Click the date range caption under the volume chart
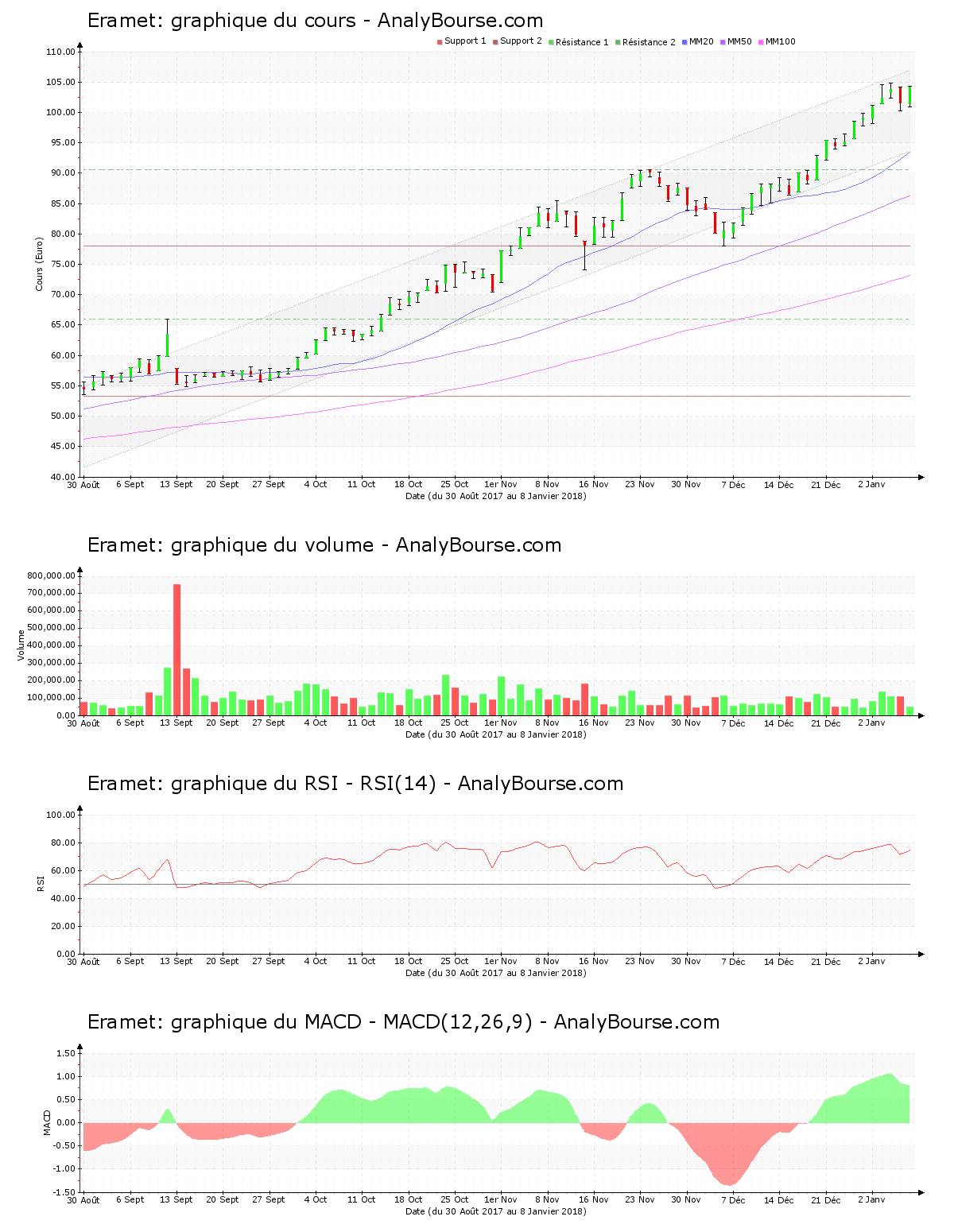This screenshot has width=954, height=1232. click(x=495, y=734)
